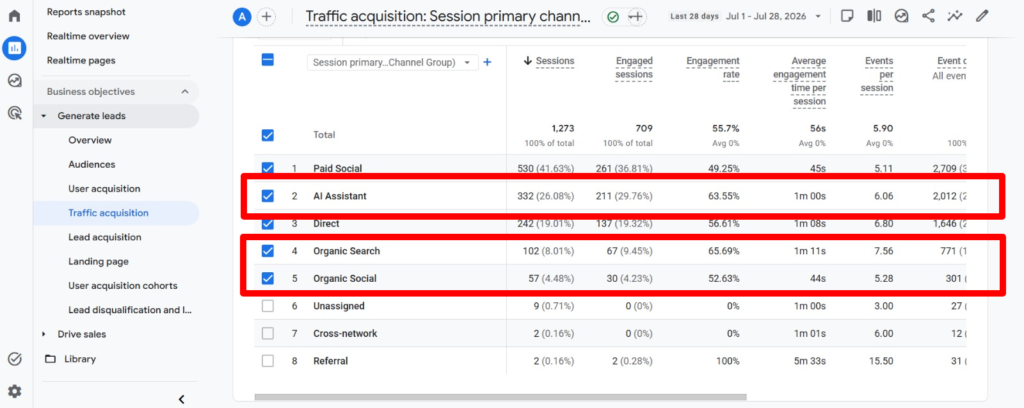Click the plus icon beside the green check

pos(637,17)
